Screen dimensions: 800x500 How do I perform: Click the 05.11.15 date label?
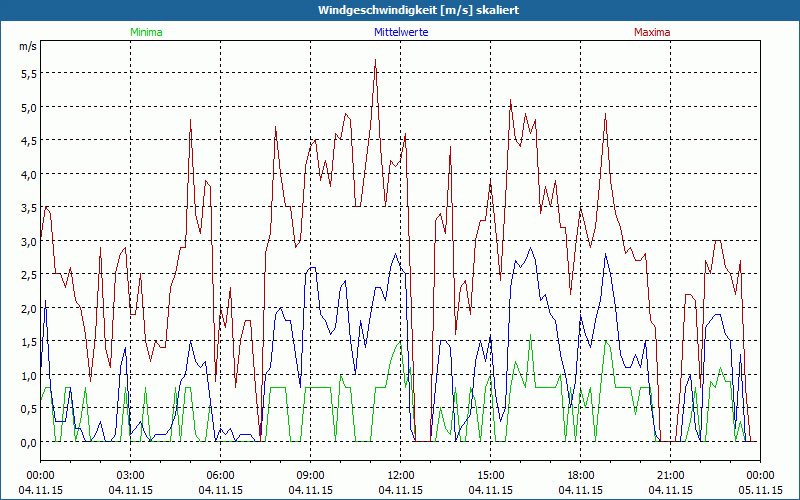(x=761, y=490)
